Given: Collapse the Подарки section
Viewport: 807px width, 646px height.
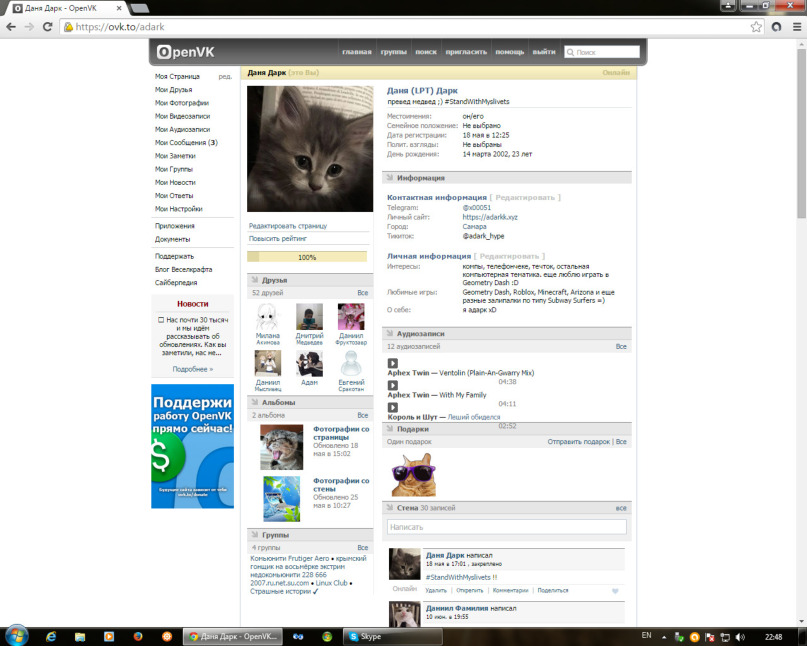Looking at the screenshot, I should pyautogui.click(x=390, y=429).
